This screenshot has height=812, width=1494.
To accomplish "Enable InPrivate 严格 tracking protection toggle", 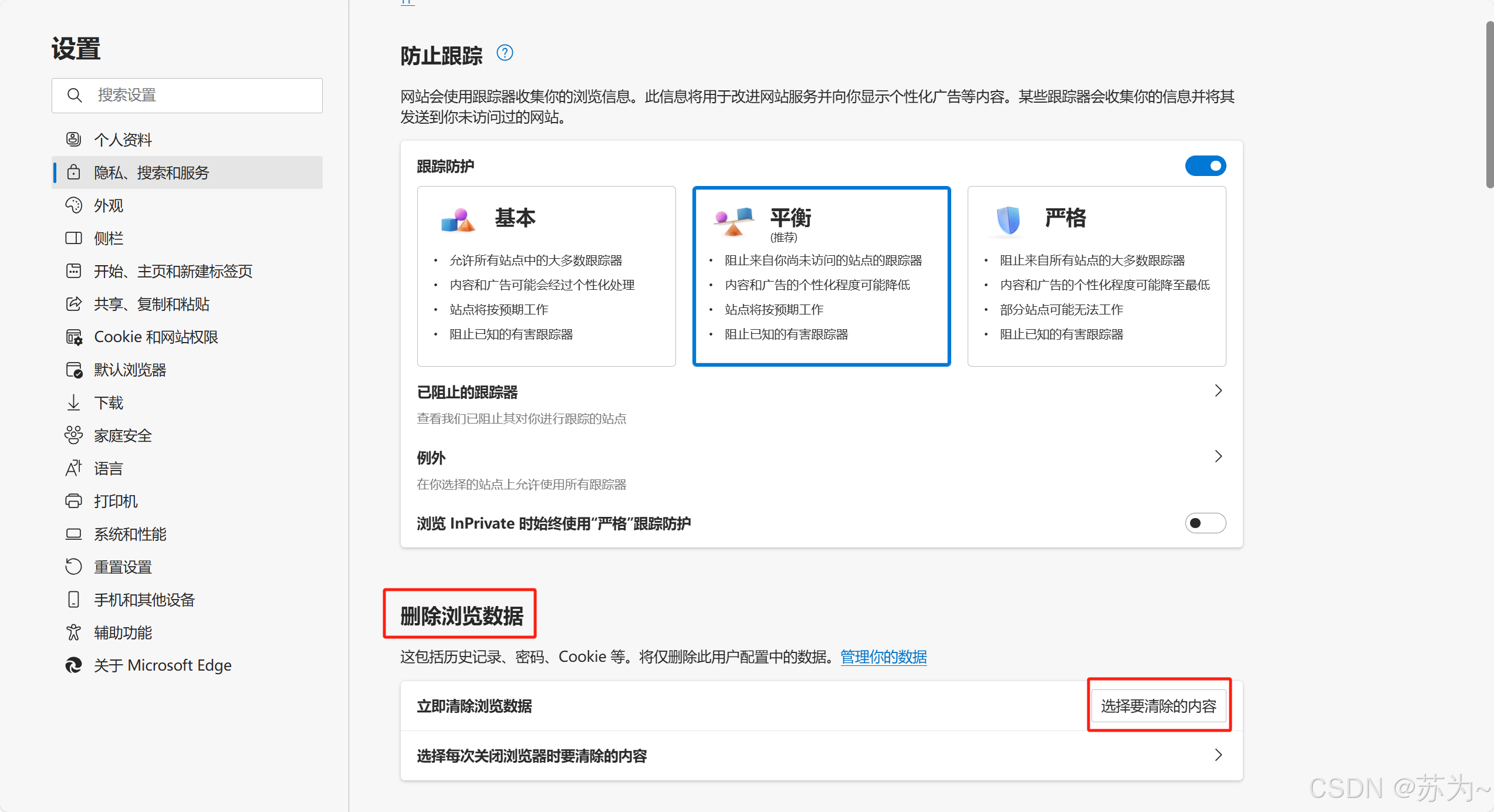I will 1205,523.
